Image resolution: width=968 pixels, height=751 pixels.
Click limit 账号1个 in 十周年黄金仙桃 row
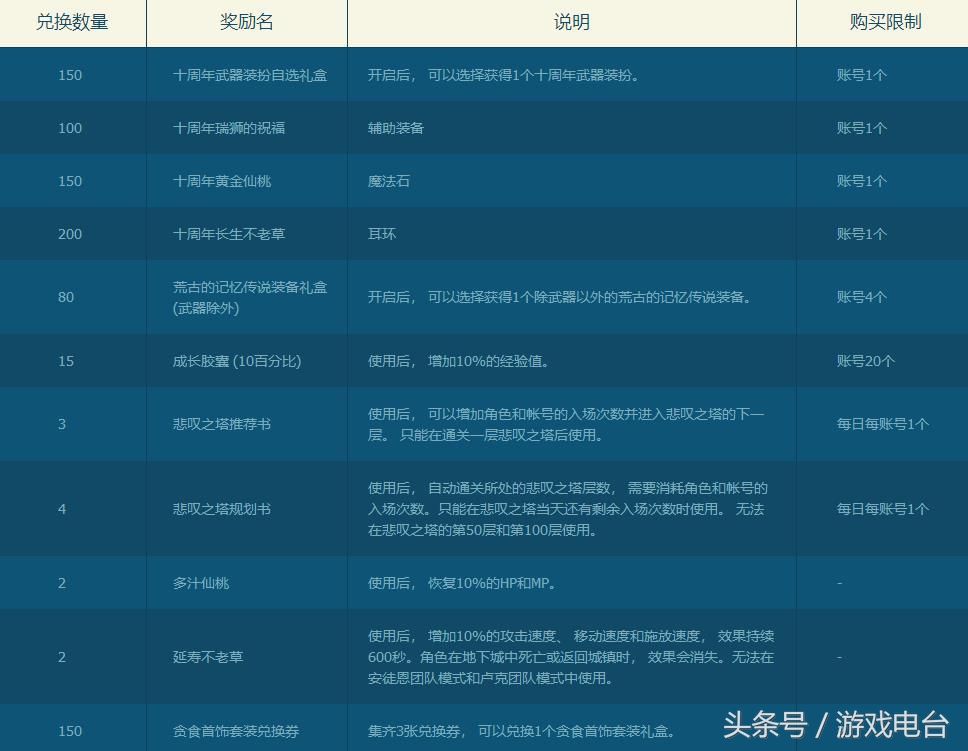pyautogui.click(x=862, y=182)
